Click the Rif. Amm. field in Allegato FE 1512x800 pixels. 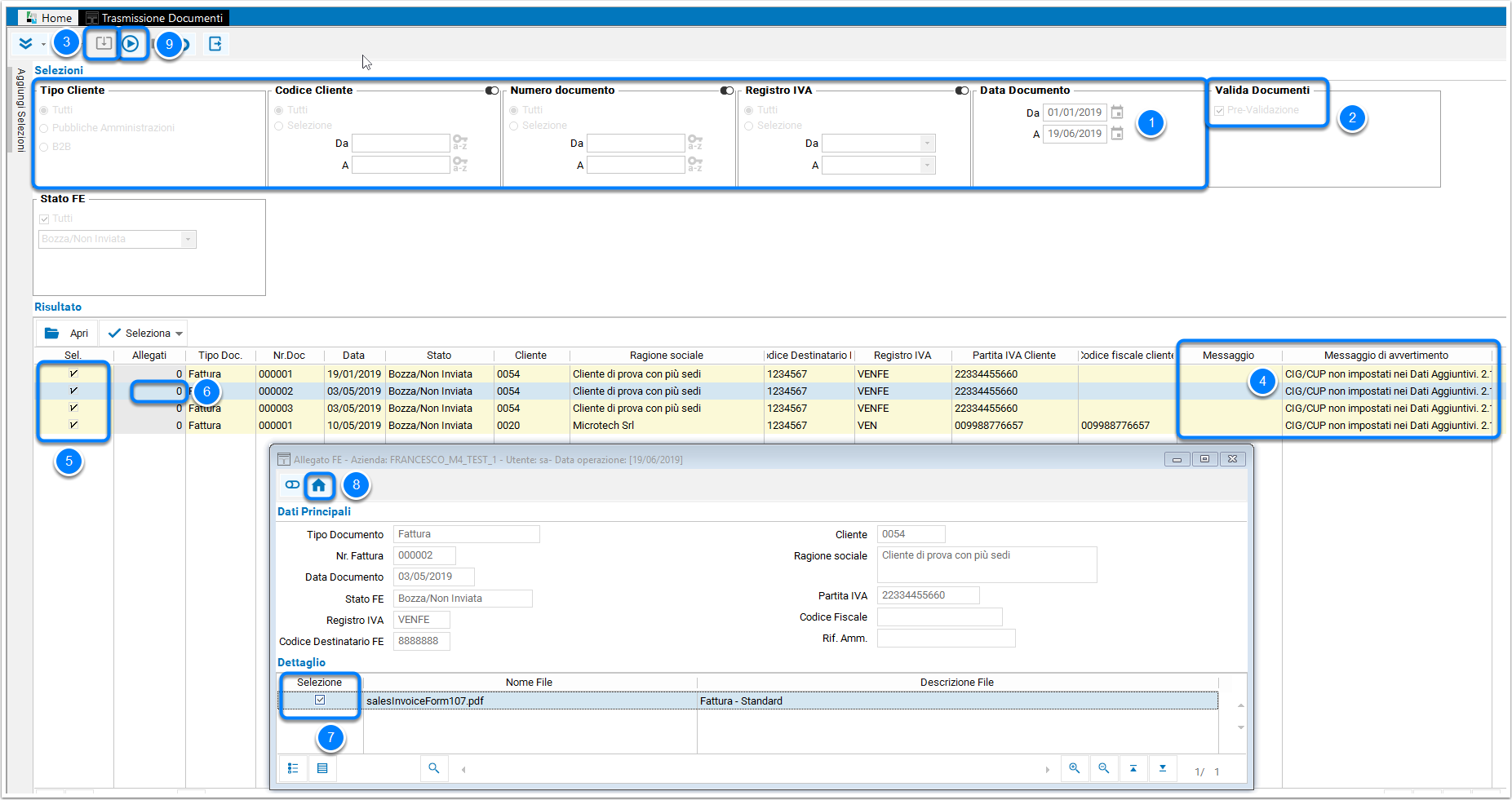click(946, 639)
